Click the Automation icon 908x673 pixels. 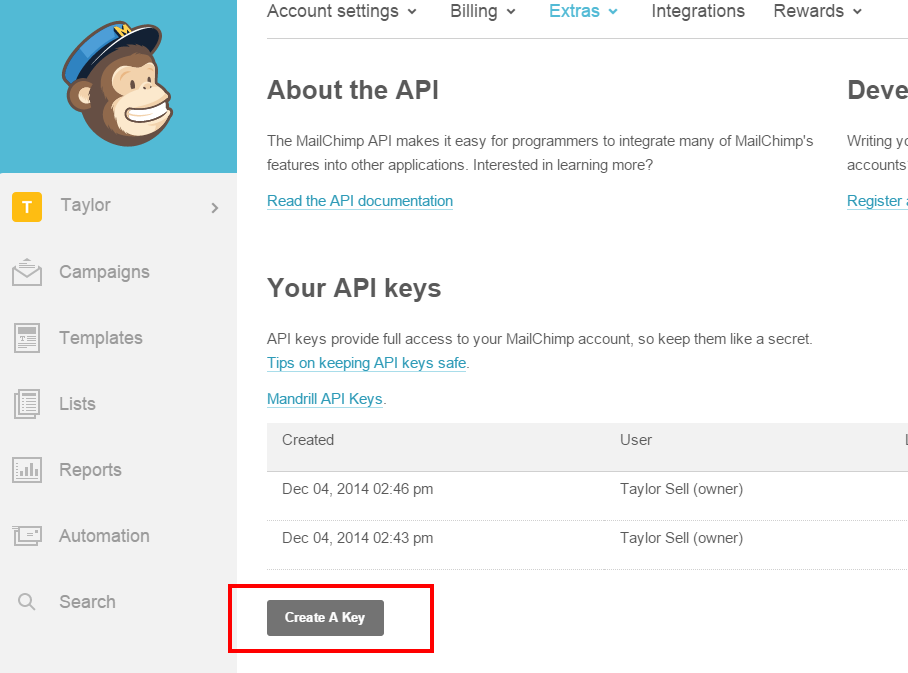27,536
